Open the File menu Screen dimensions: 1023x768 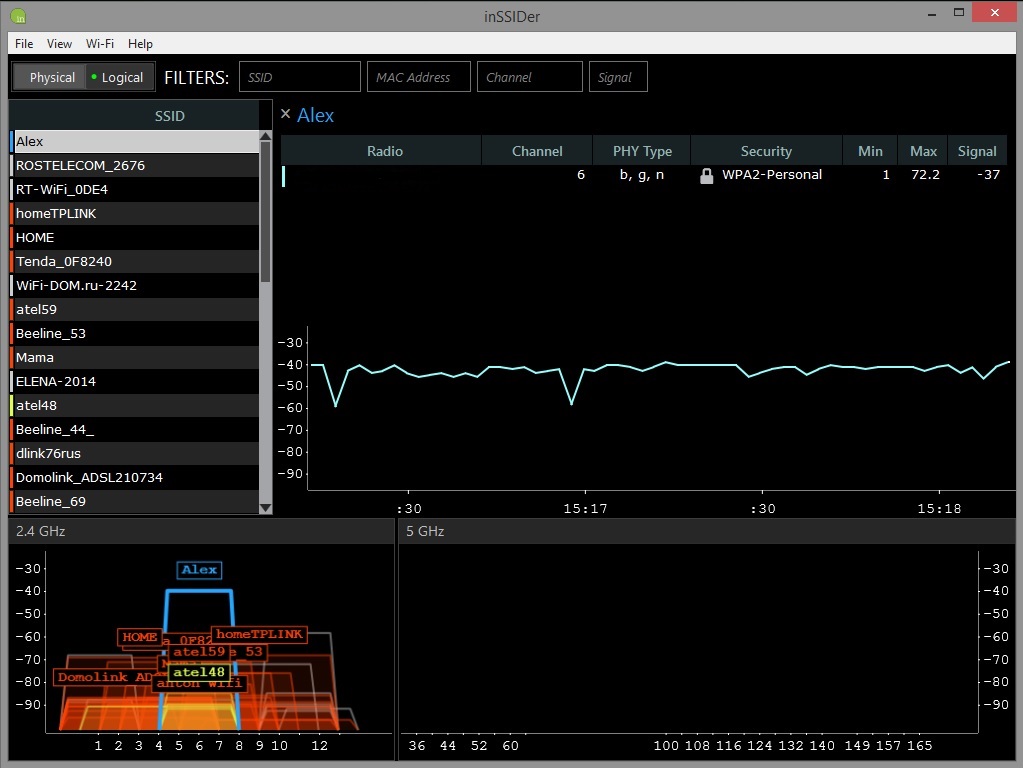(24, 43)
